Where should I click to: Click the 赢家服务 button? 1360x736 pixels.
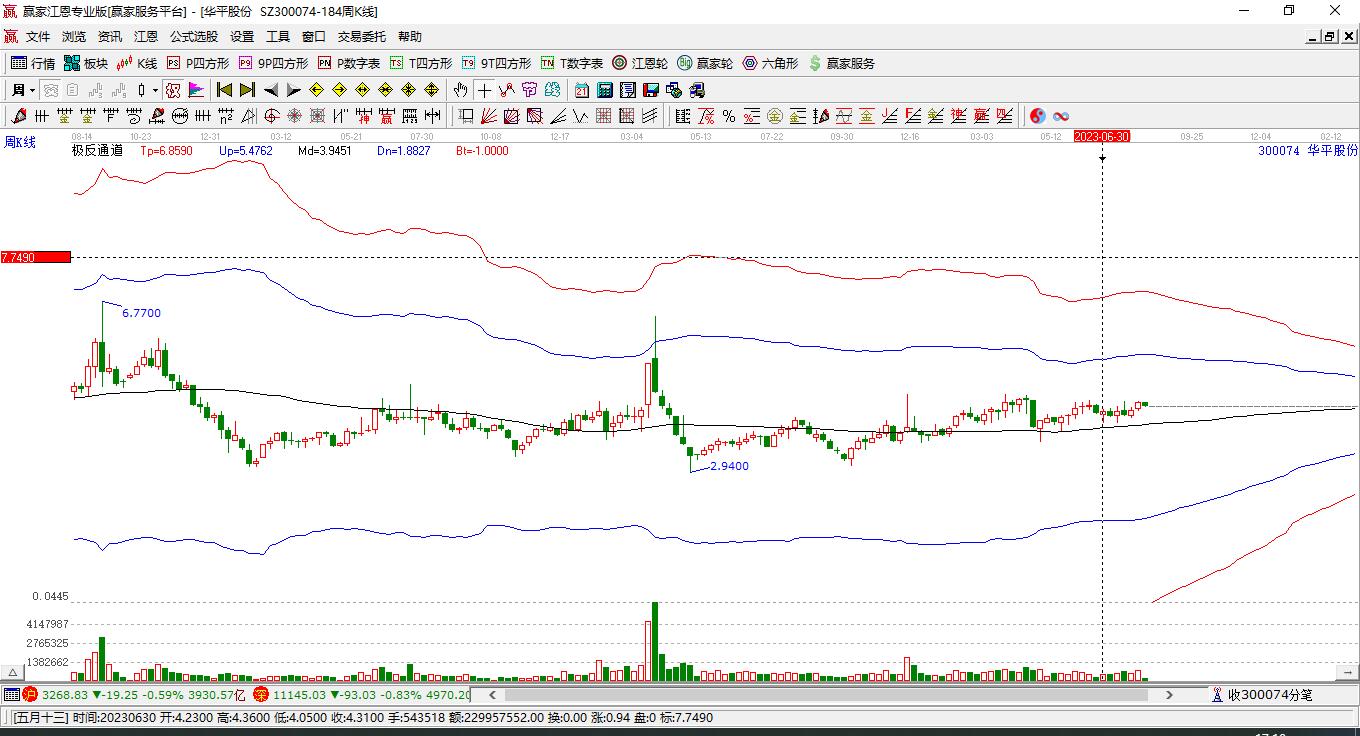coord(841,63)
